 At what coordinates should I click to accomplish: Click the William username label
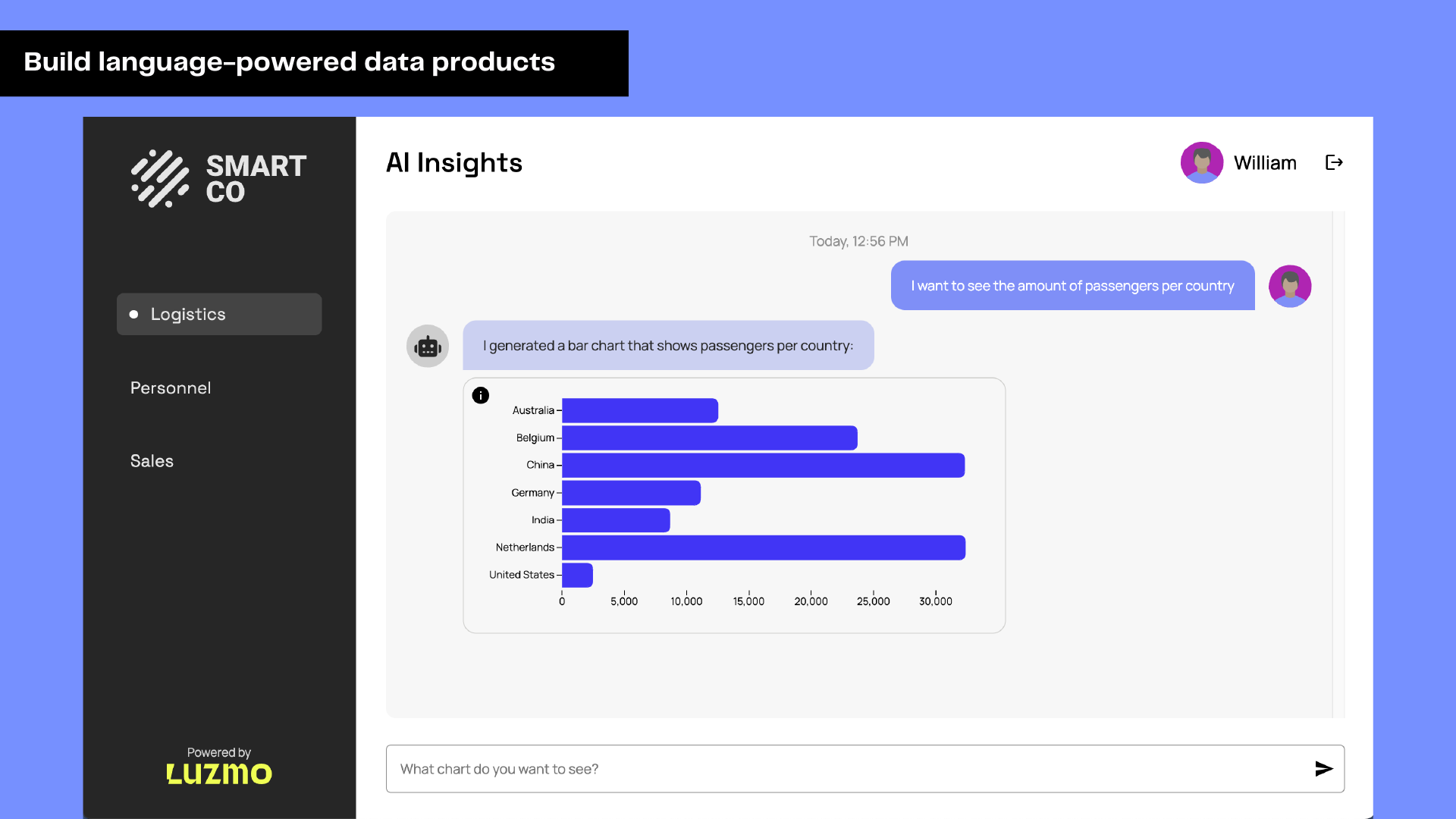[1265, 163]
